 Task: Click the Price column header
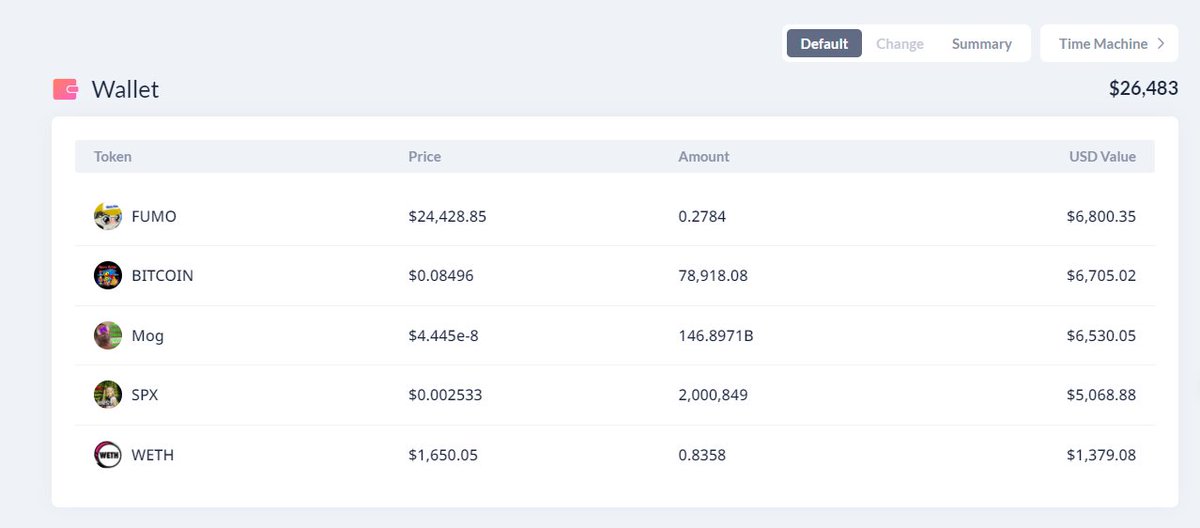424,157
